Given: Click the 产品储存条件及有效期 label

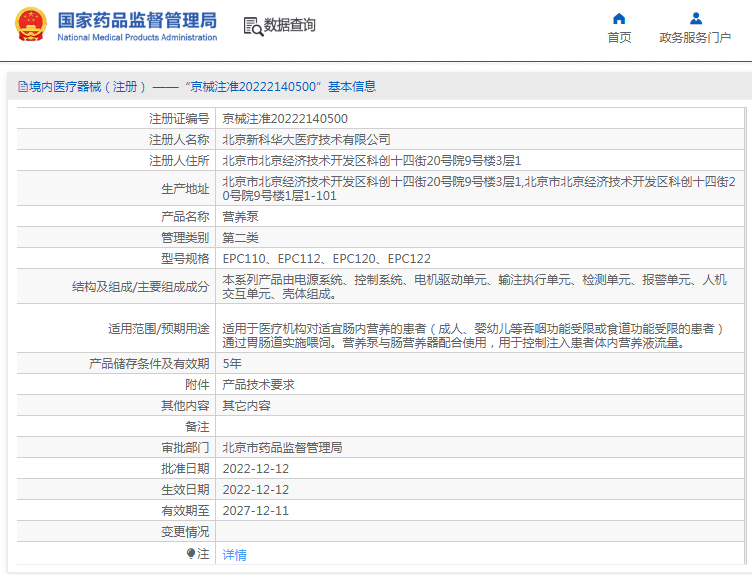Looking at the screenshot, I should click(149, 363).
